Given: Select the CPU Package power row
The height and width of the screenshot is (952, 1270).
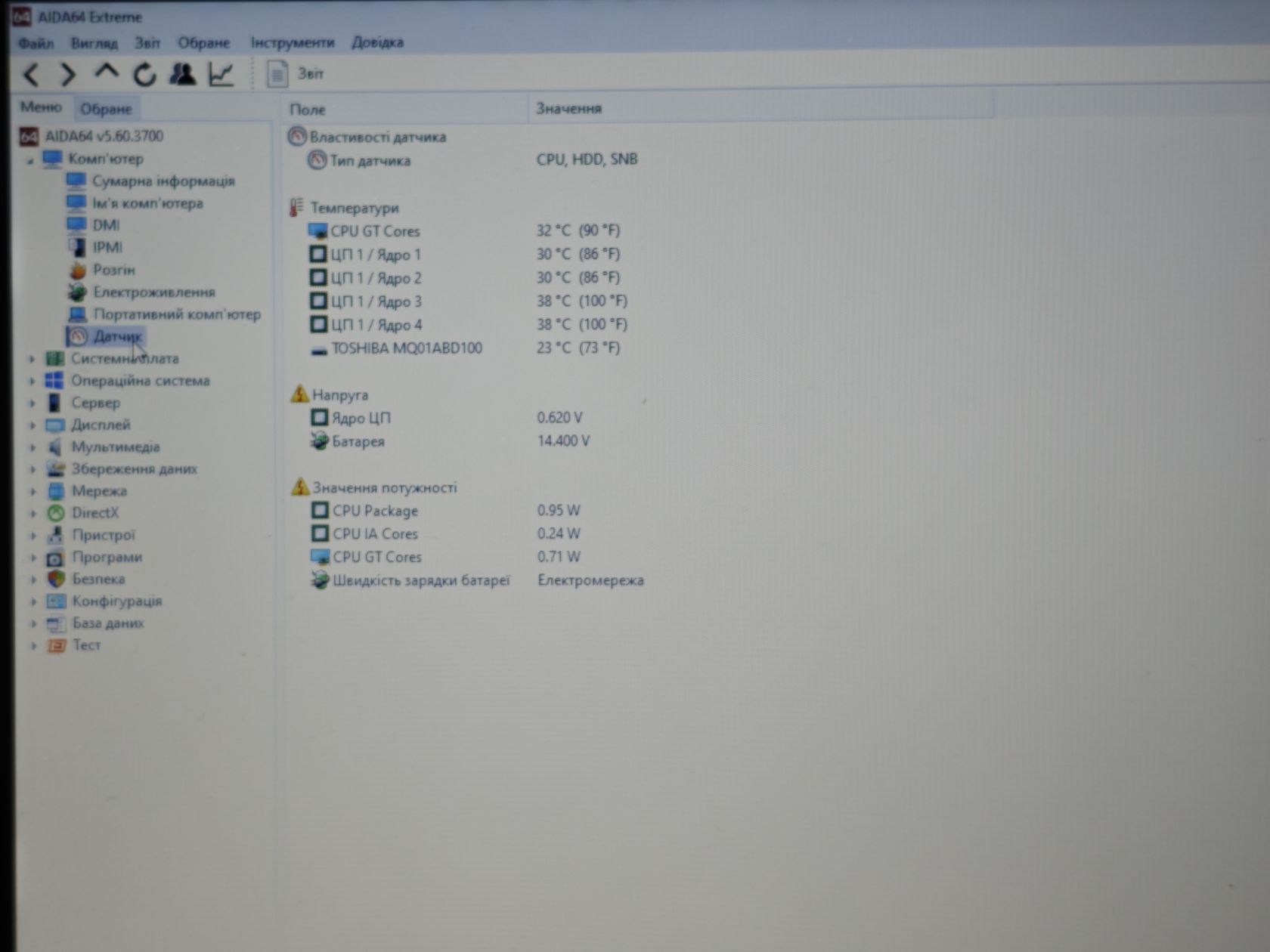Looking at the screenshot, I should (446, 511).
